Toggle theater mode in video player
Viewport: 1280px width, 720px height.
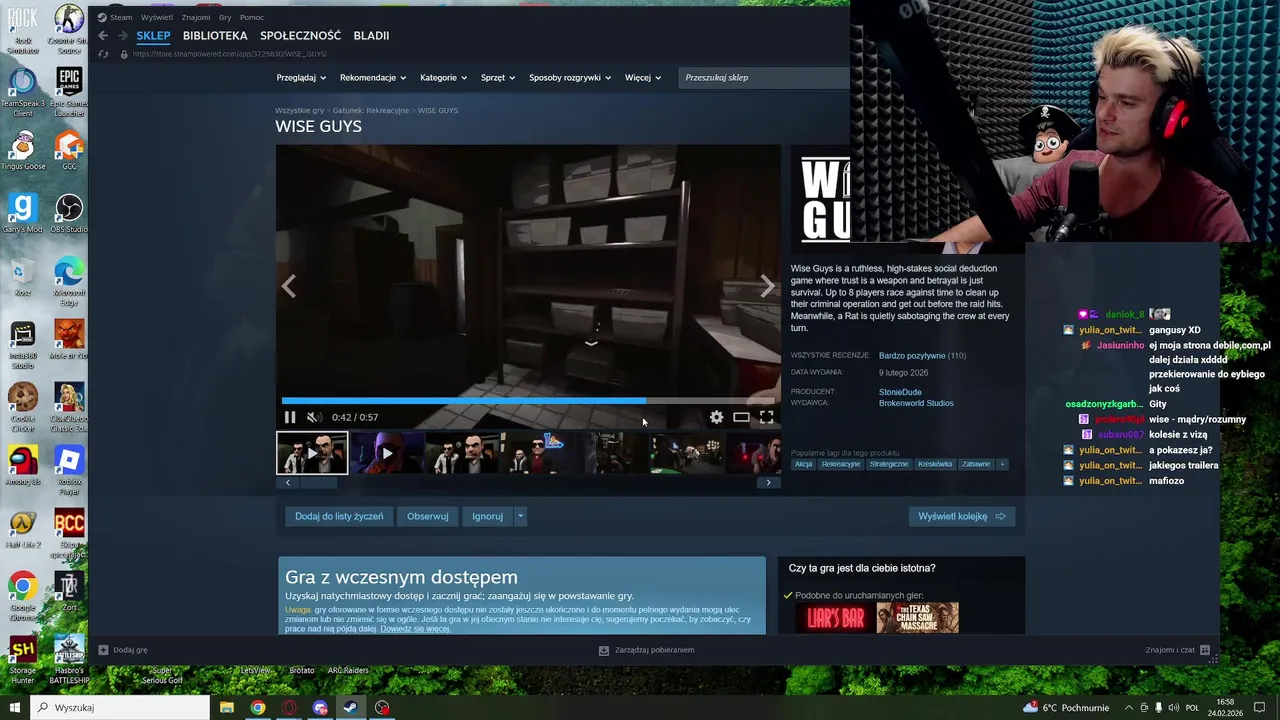pos(741,417)
